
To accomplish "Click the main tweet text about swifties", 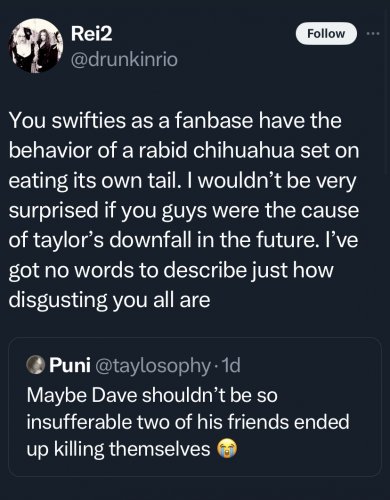I will tap(184, 210).
